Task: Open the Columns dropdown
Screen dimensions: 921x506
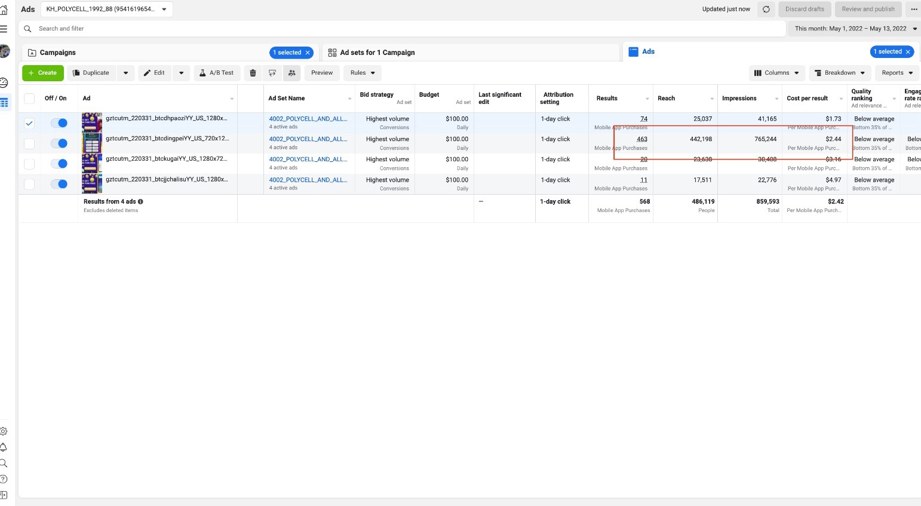Action: point(777,73)
